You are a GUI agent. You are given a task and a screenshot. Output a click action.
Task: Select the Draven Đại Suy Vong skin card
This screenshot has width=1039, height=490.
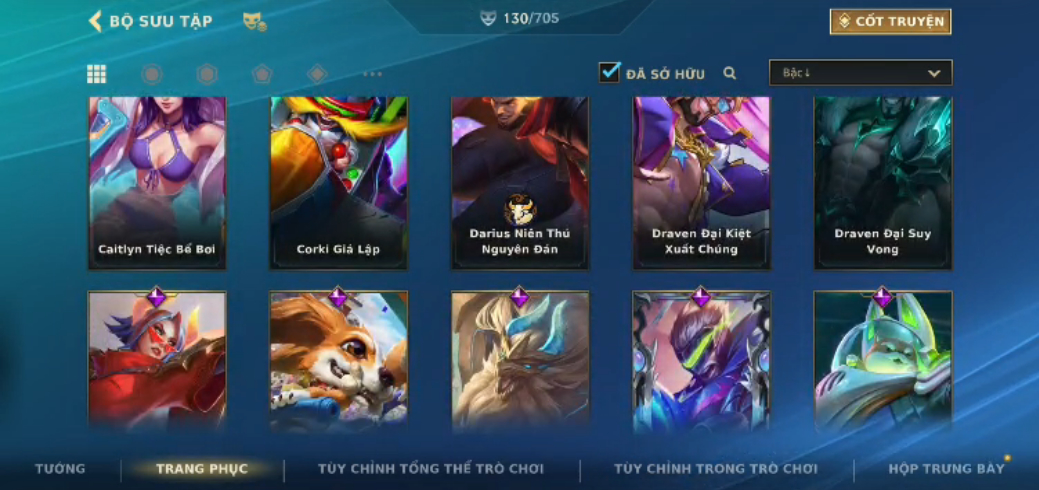coord(883,183)
